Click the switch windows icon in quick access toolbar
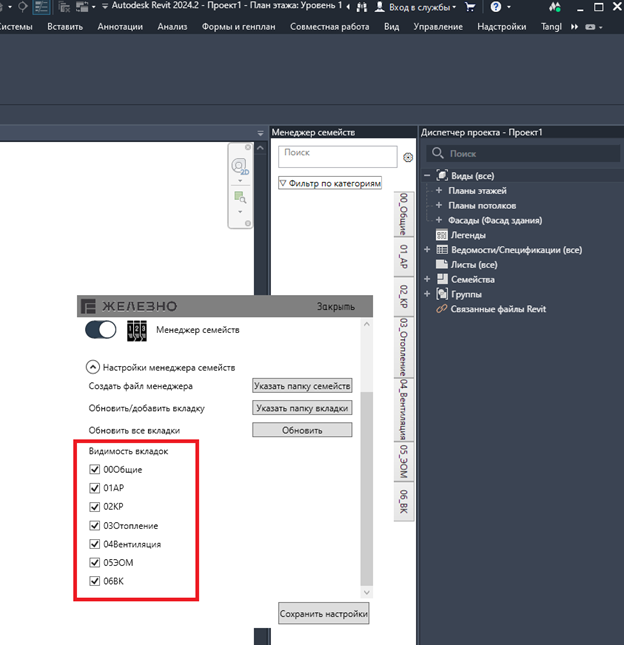Viewport: 624px width, 645px height. [82, 7]
